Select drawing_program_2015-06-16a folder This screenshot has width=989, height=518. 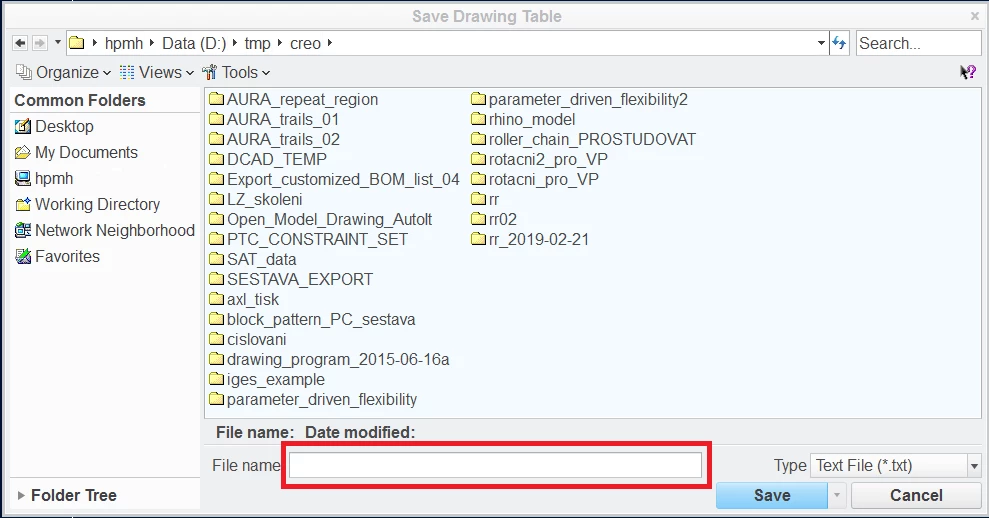pyautogui.click(x=329, y=359)
